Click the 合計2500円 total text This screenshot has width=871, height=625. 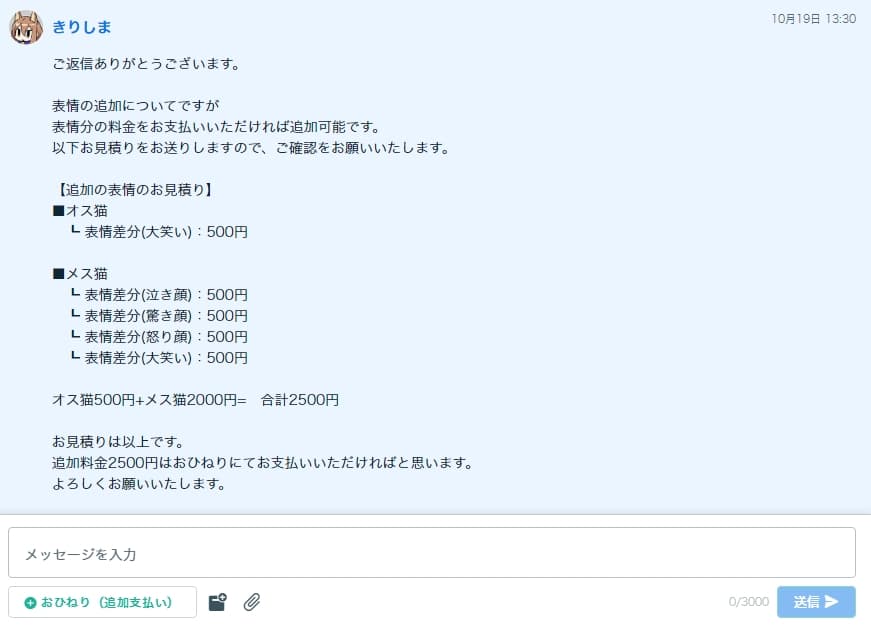299,399
